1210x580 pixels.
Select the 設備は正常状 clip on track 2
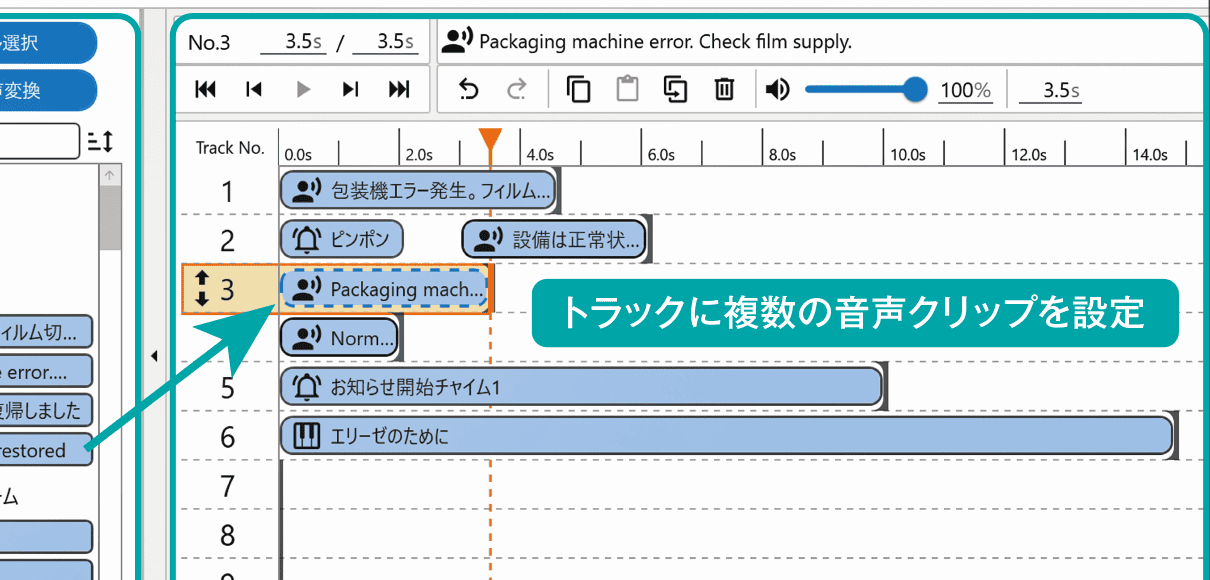tap(554, 240)
